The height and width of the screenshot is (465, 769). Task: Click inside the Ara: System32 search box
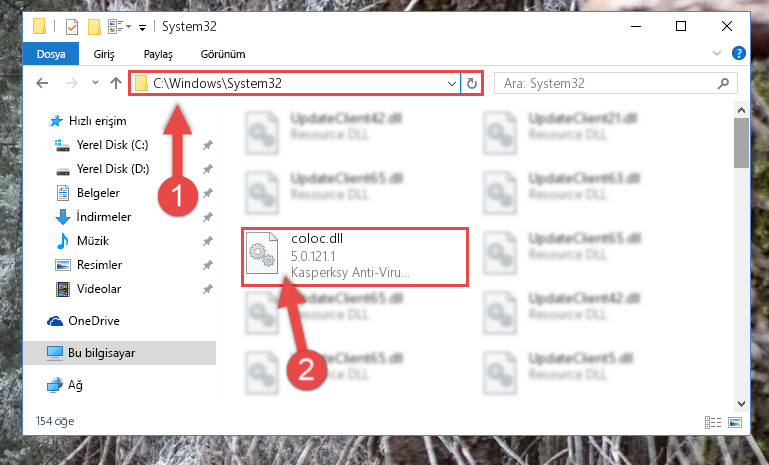pos(608,83)
